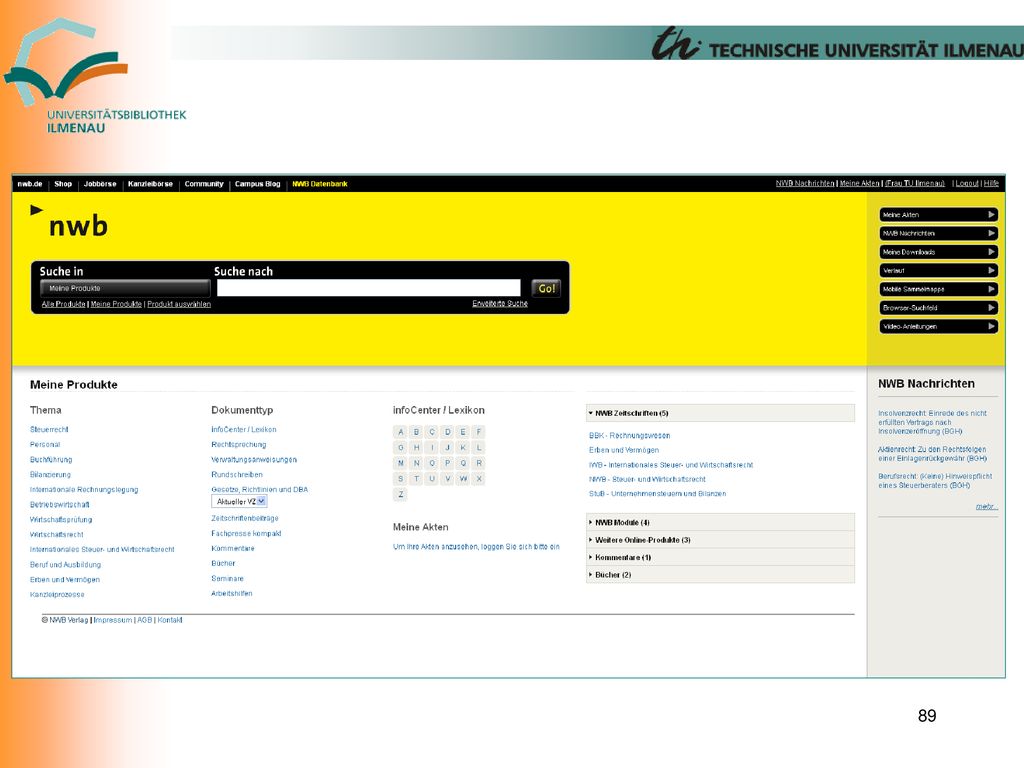Open the Wirtschaftsprüfung topic link
The image size is (1024, 768).
61,520
